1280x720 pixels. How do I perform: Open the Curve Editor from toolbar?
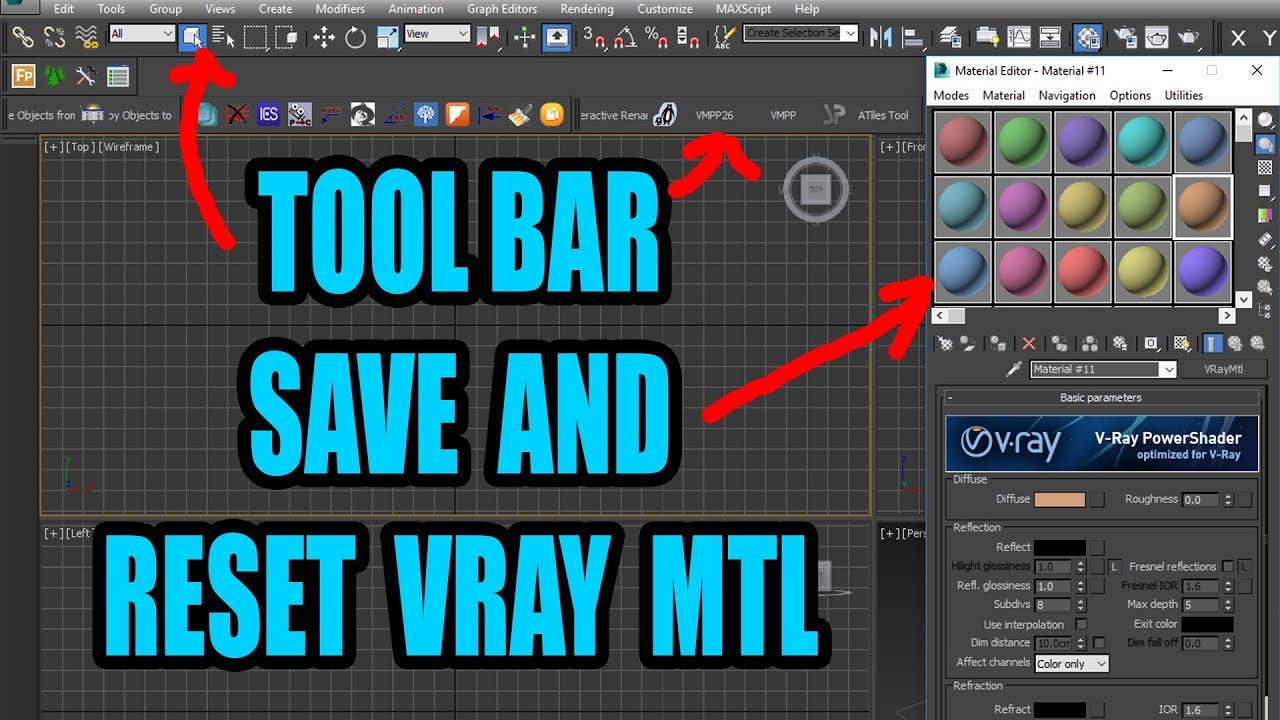point(1020,38)
